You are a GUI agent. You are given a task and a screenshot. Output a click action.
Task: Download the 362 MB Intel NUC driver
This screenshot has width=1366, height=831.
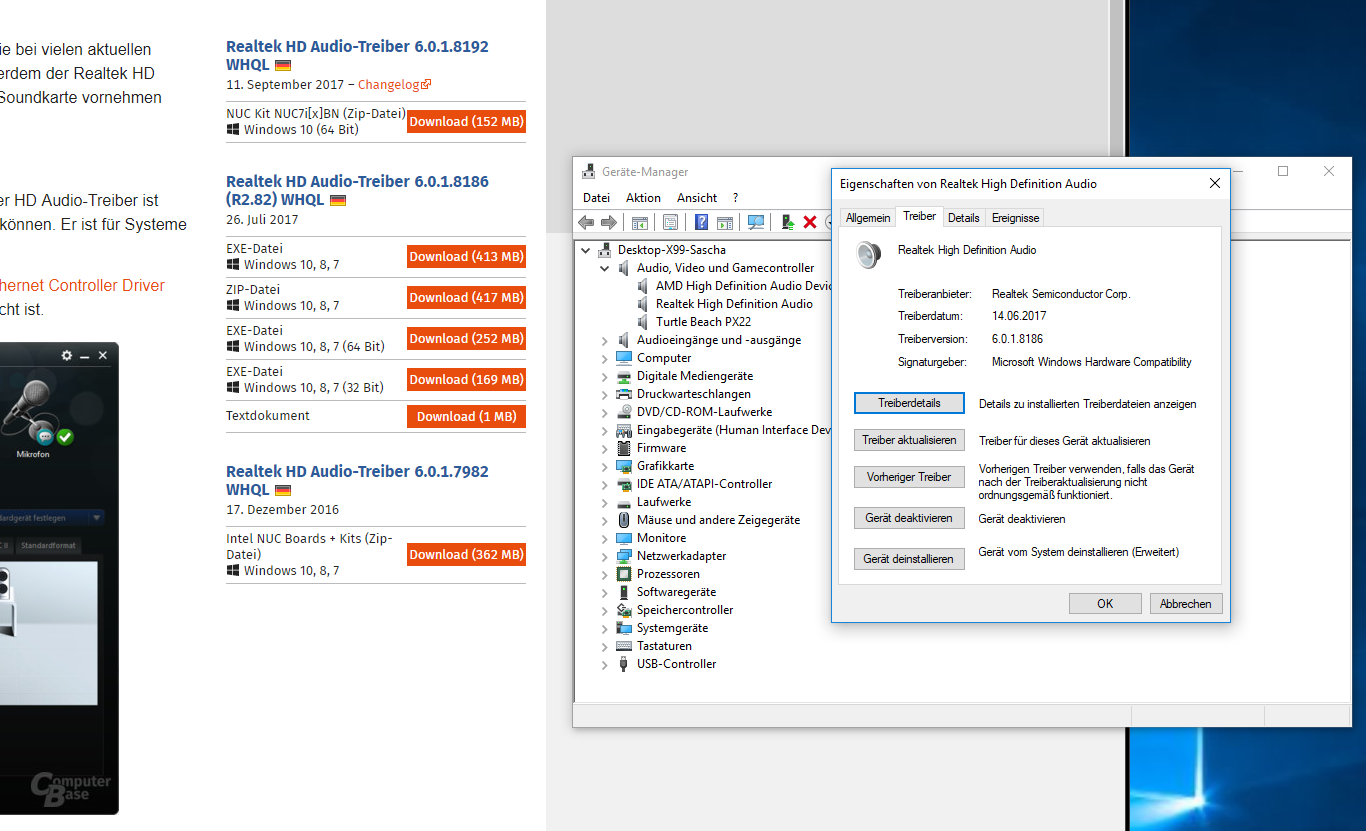coord(466,554)
